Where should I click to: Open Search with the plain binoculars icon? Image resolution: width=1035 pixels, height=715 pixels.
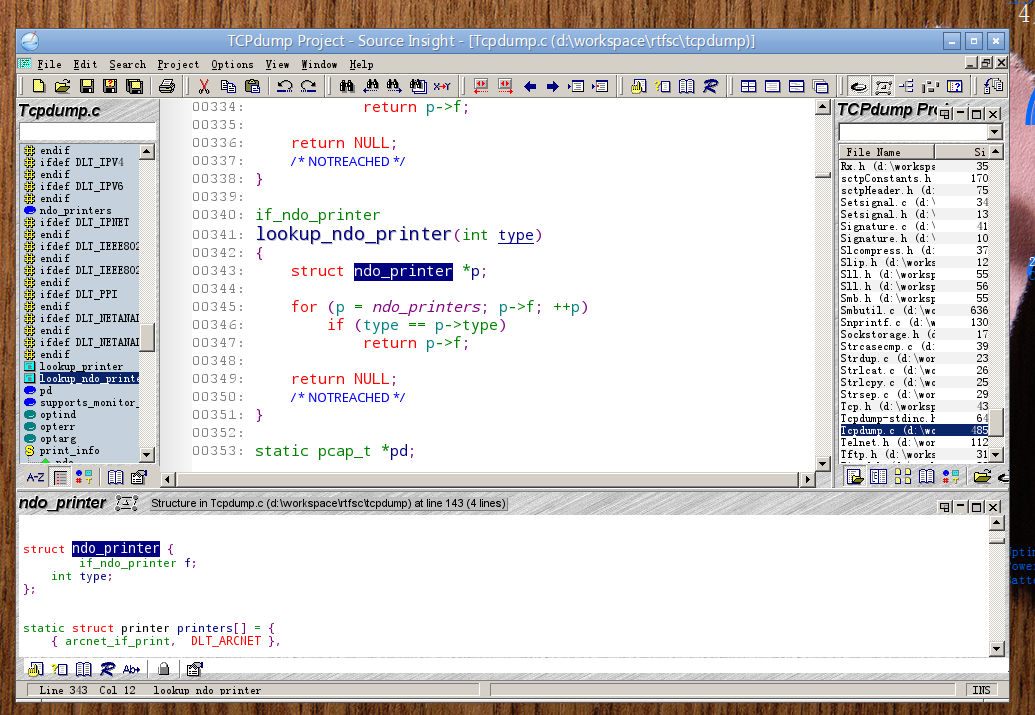coord(347,86)
